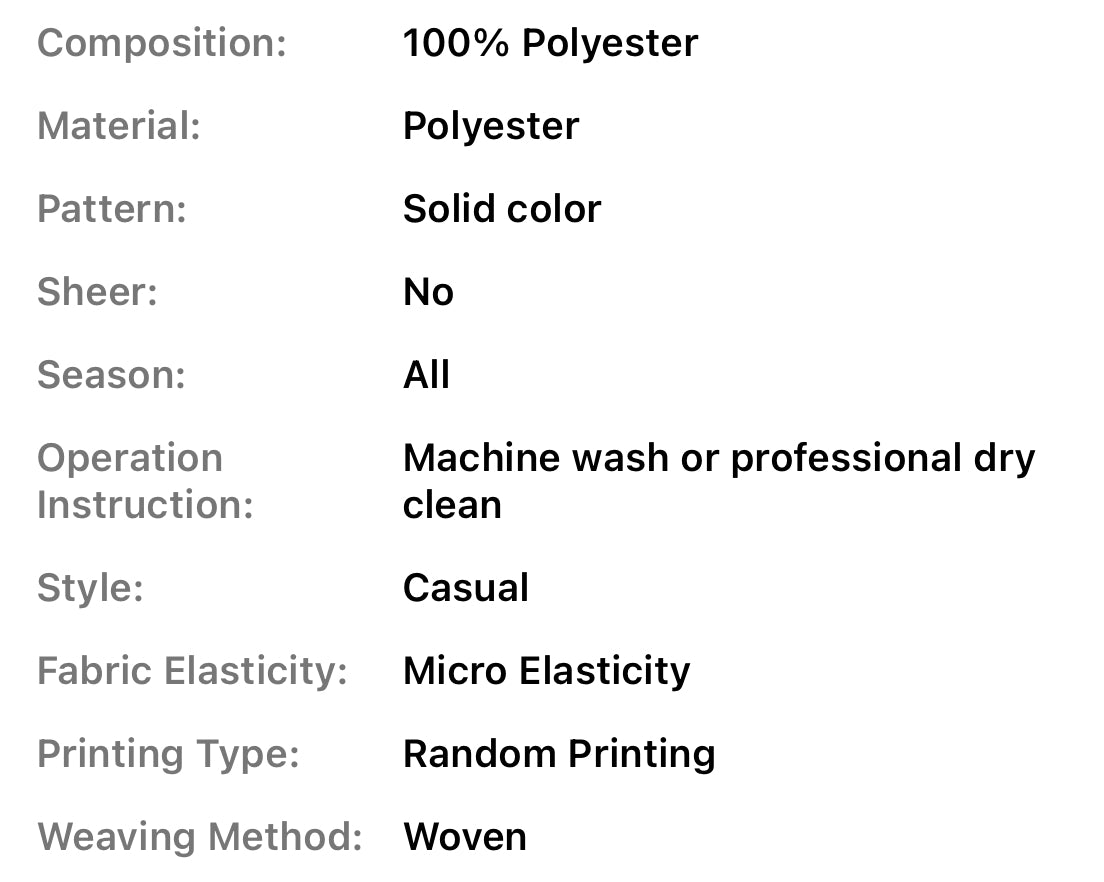Click the Season label

click(111, 375)
